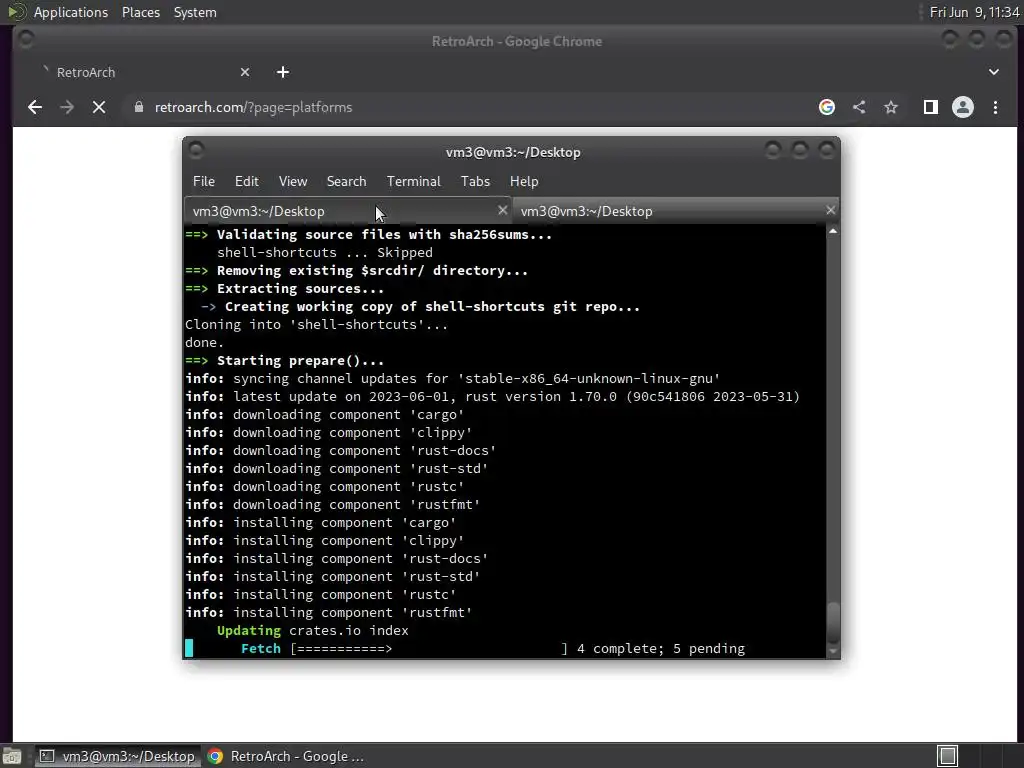Screen dimensions: 1024x768
Task: Open Chrome three-dot menu
Action: 995,107
